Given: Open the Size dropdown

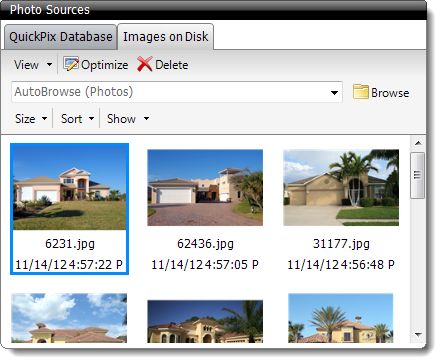Looking at the screenshot, I should 31,119.
